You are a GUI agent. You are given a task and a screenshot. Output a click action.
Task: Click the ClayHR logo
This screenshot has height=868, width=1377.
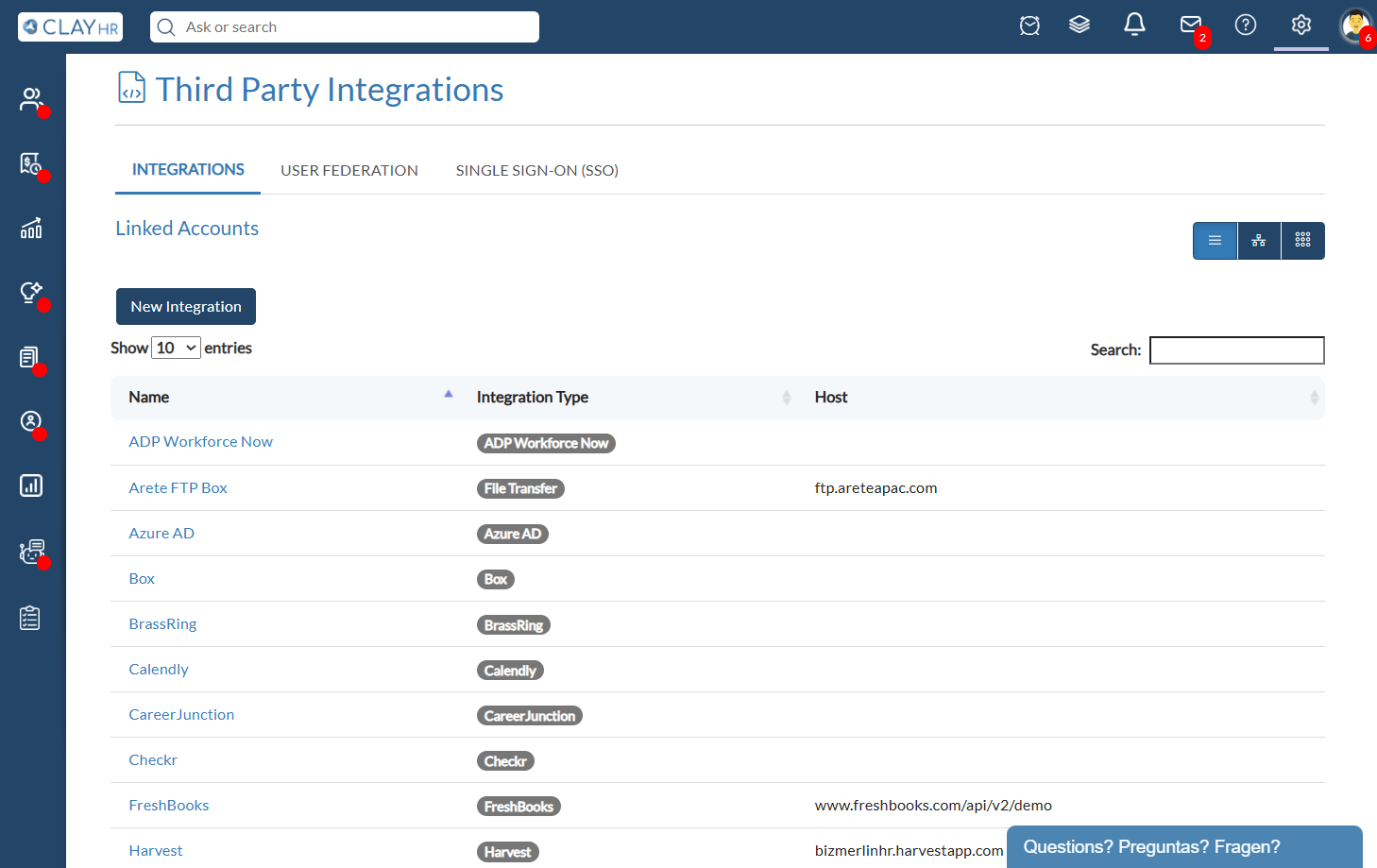tap(70, 26)
